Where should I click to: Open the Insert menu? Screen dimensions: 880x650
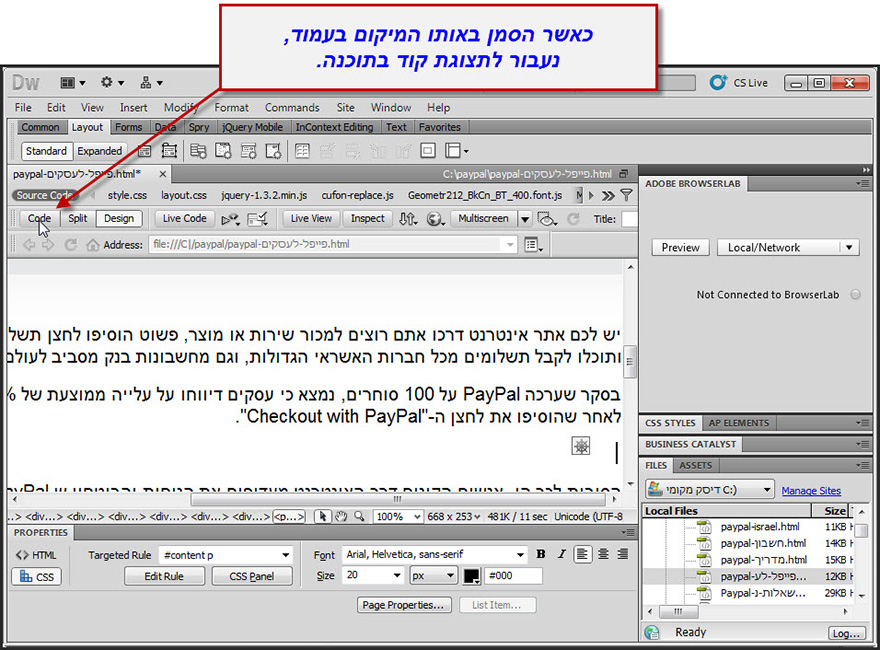click(x=133, y=107)
